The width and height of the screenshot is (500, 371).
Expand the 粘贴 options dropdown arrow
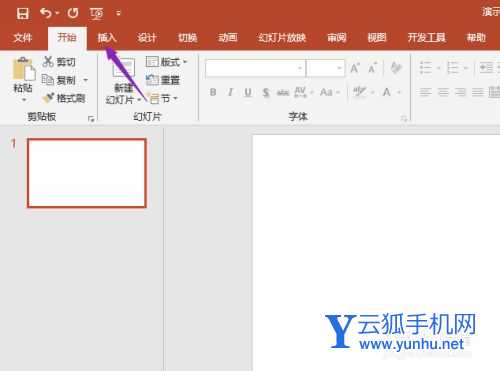click(x=24, y=100)
